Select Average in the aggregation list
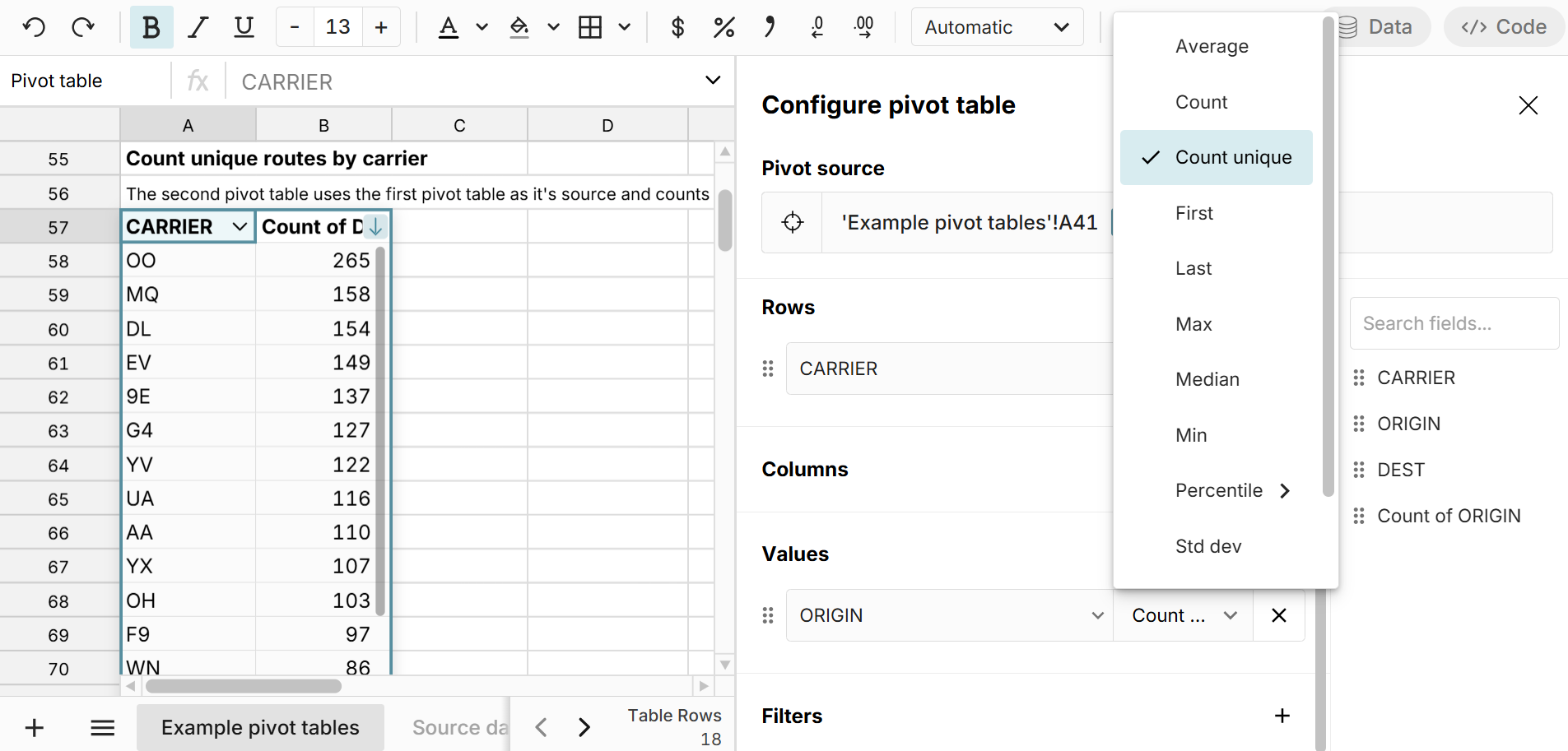1568x751 pixels. (x=1212, y=46)
